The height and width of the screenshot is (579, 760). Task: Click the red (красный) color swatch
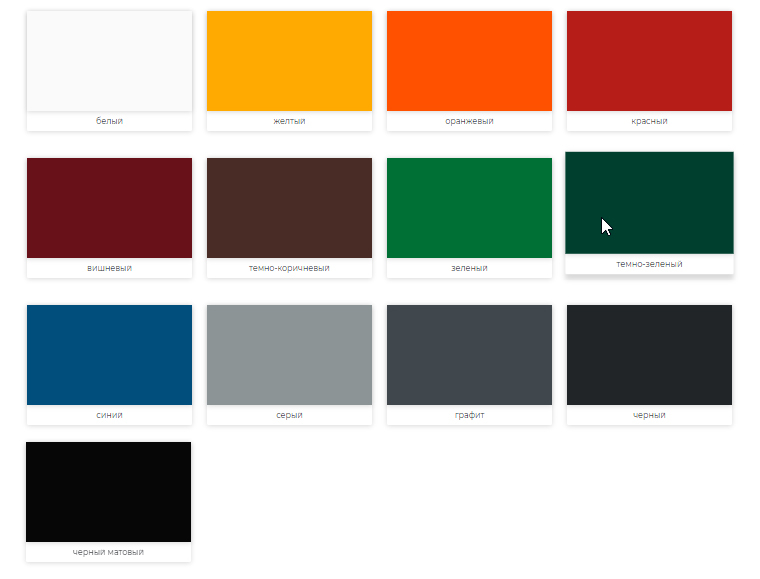click(x=649, y=61)
